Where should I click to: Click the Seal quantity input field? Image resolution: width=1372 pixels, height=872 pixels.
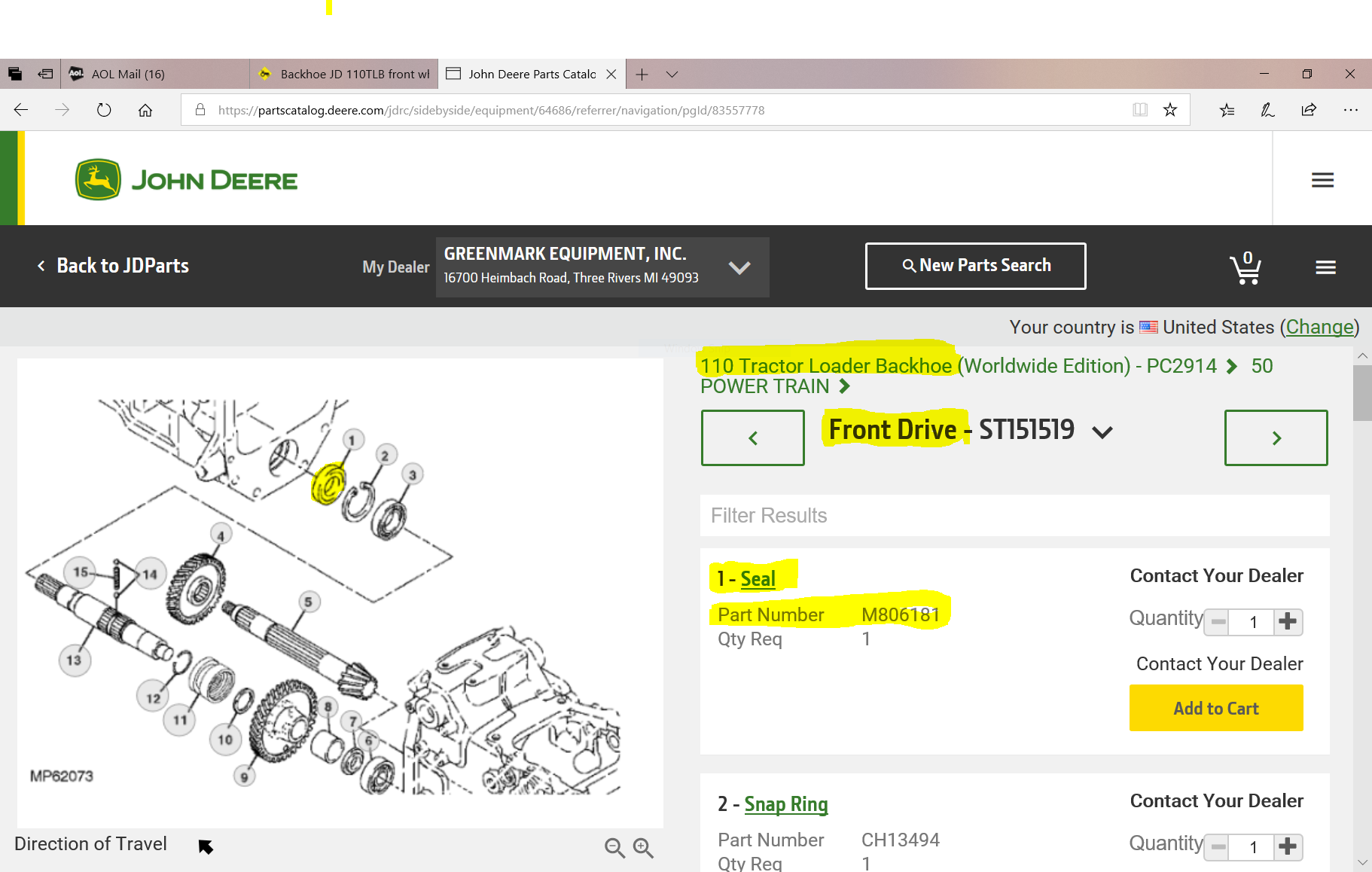click(1253, 622)
